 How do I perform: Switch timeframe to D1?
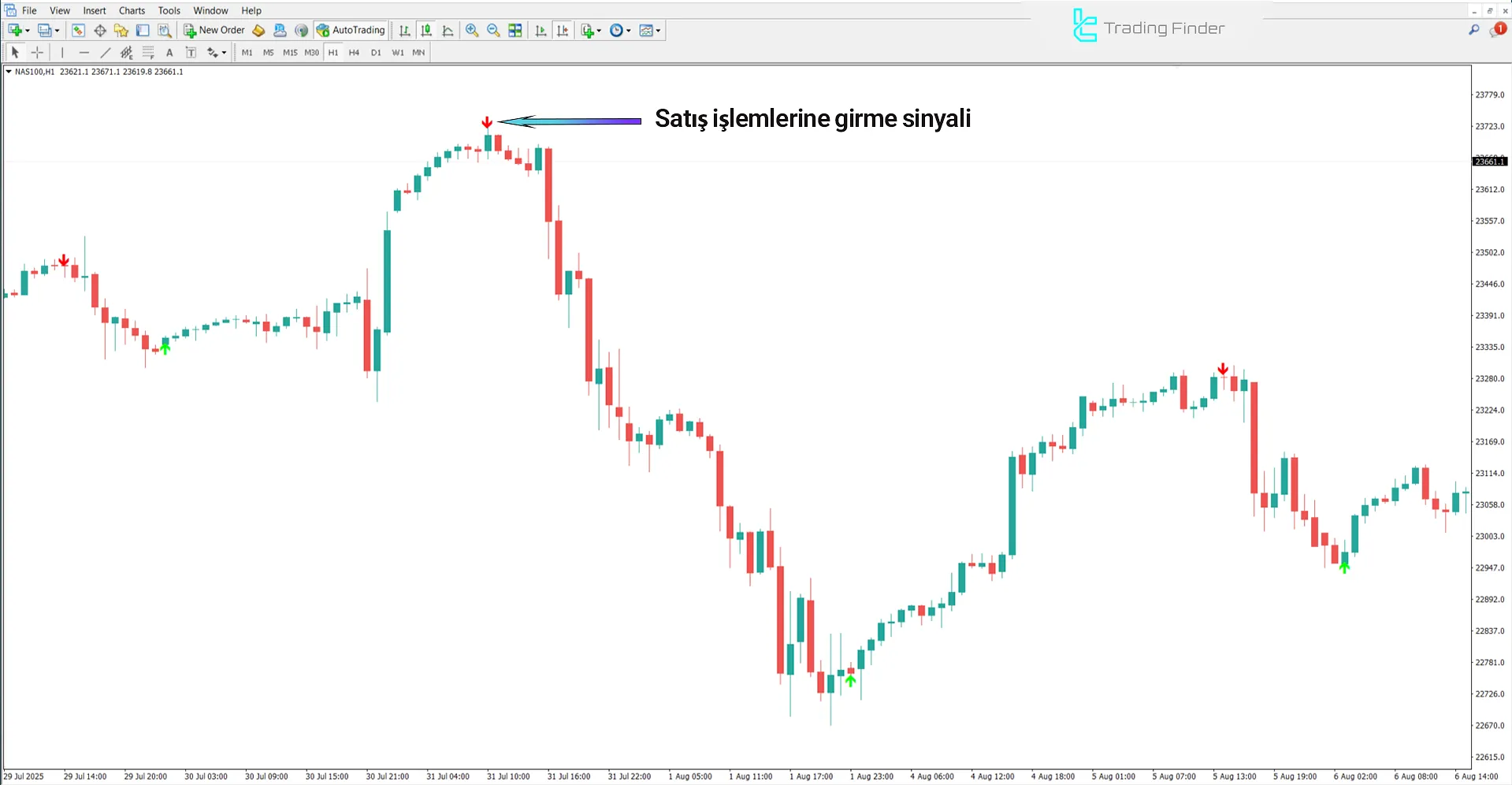pyautogui.click(x=376, y=52)
